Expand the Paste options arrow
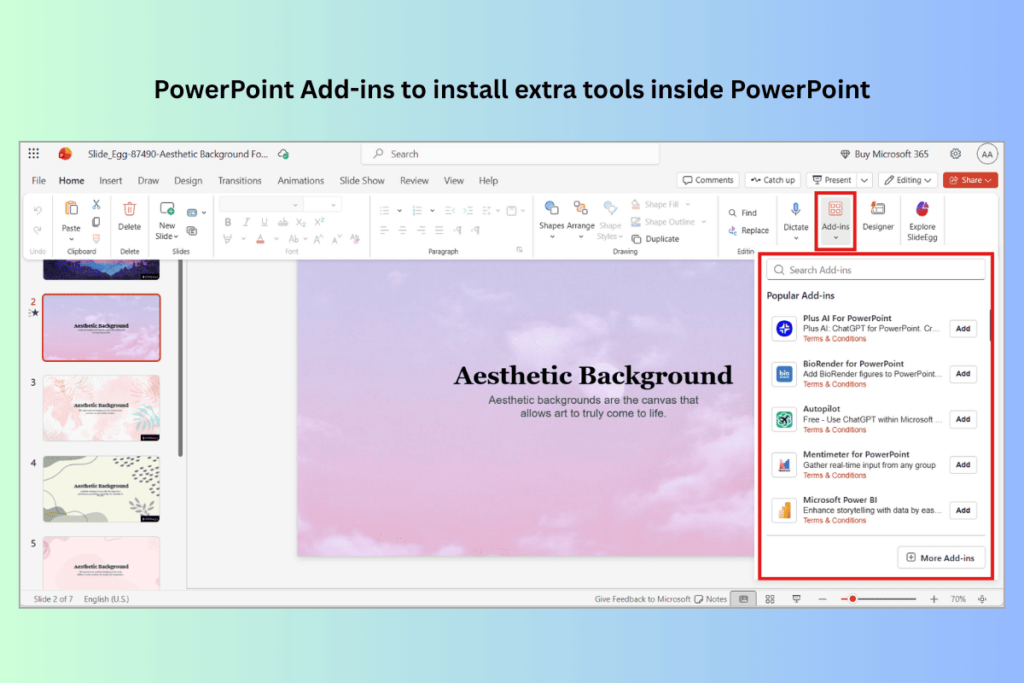Image resolution: width=1024 pixels, height=683 pixels. [x=71, y=240]
